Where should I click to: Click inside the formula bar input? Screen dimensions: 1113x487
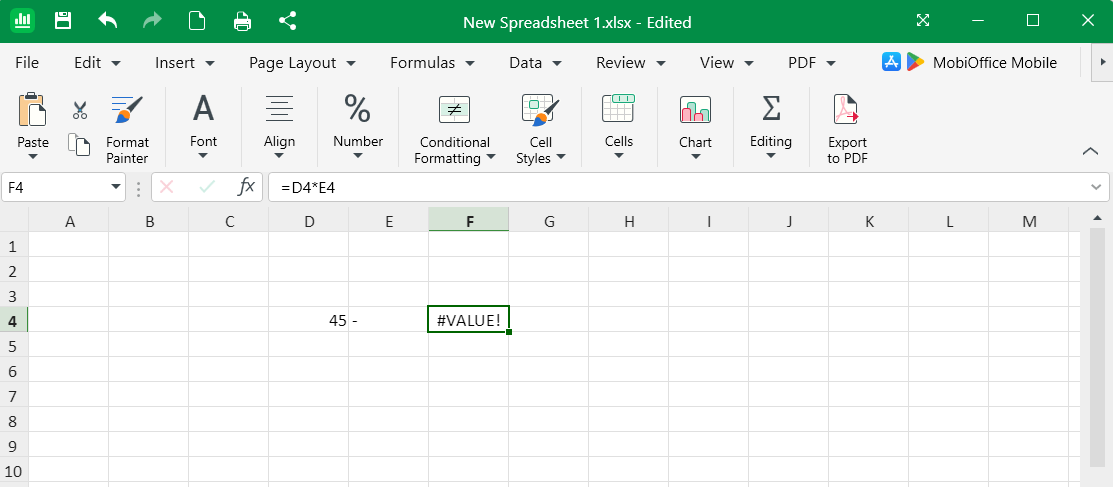click(x=680, y=187)
